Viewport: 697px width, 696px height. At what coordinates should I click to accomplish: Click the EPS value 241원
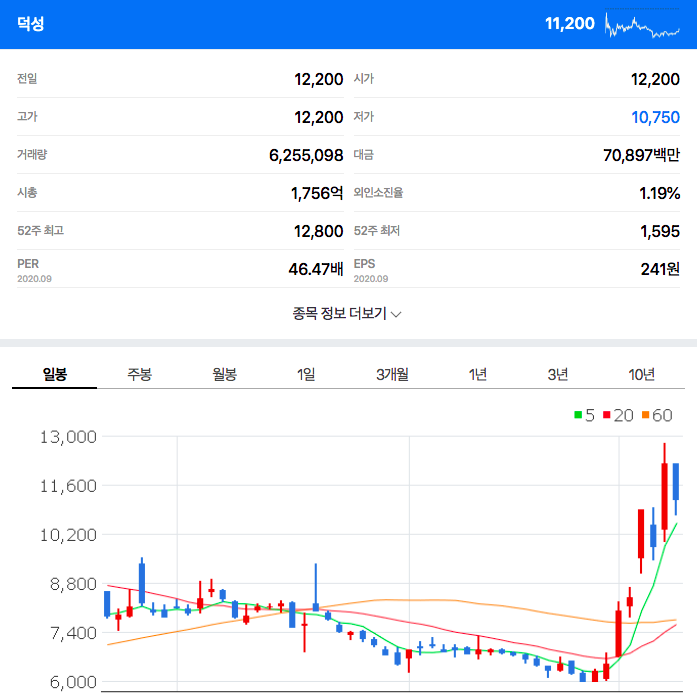pos(660,269)
